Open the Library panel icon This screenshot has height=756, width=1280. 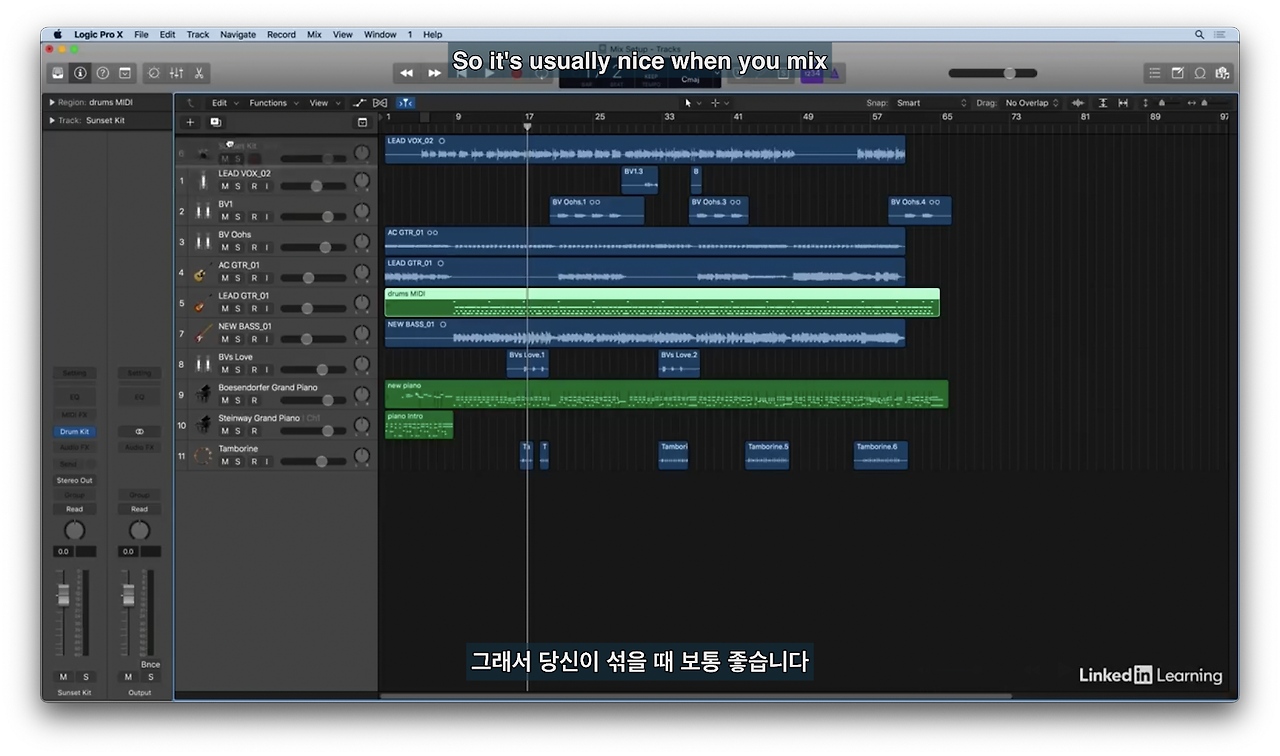(58, 73)
